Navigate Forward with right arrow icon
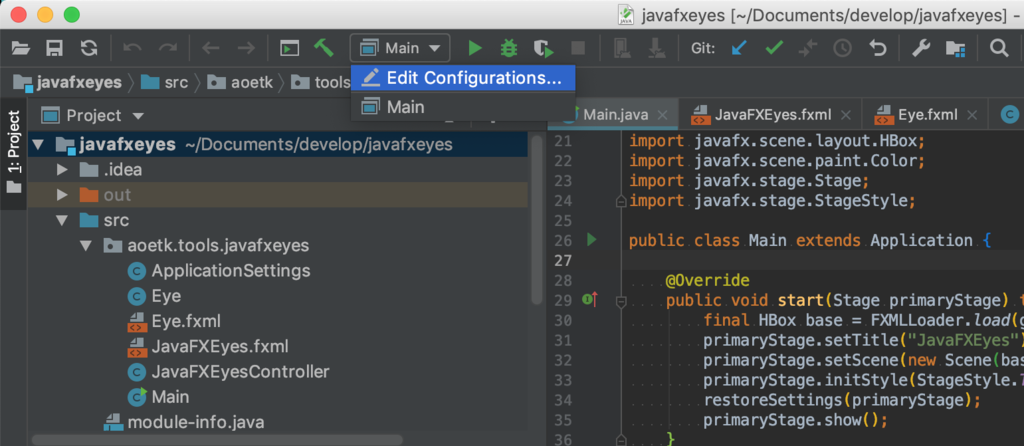Screen dimensions: 1024x446 click(246, 48)
